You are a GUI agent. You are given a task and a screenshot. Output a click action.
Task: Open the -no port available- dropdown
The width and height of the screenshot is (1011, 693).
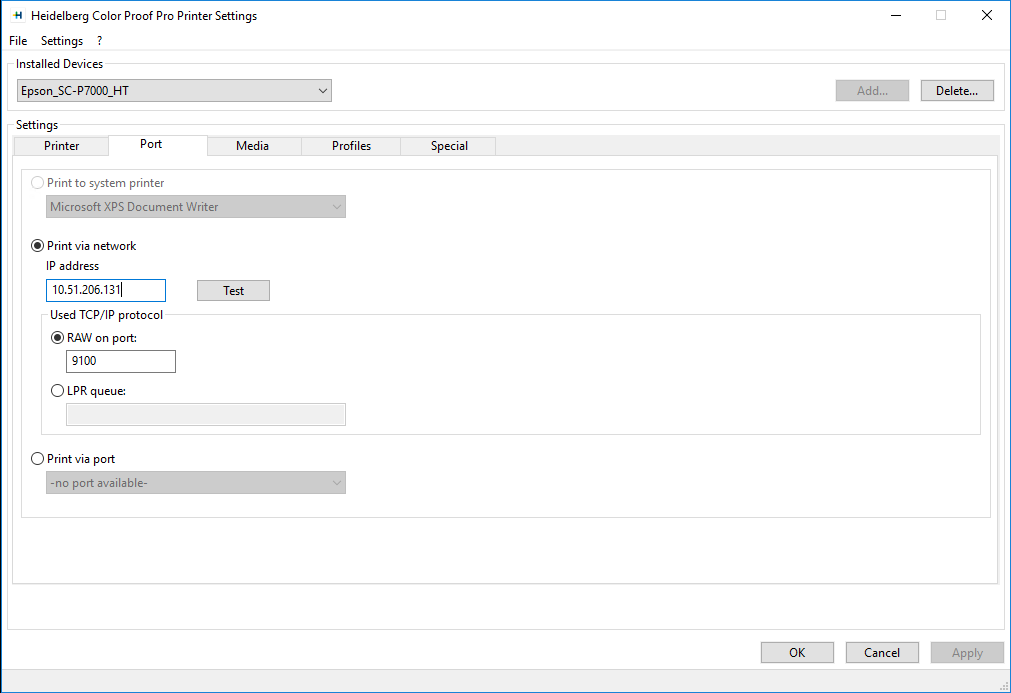pyautogui.click(x=196, y=483)
